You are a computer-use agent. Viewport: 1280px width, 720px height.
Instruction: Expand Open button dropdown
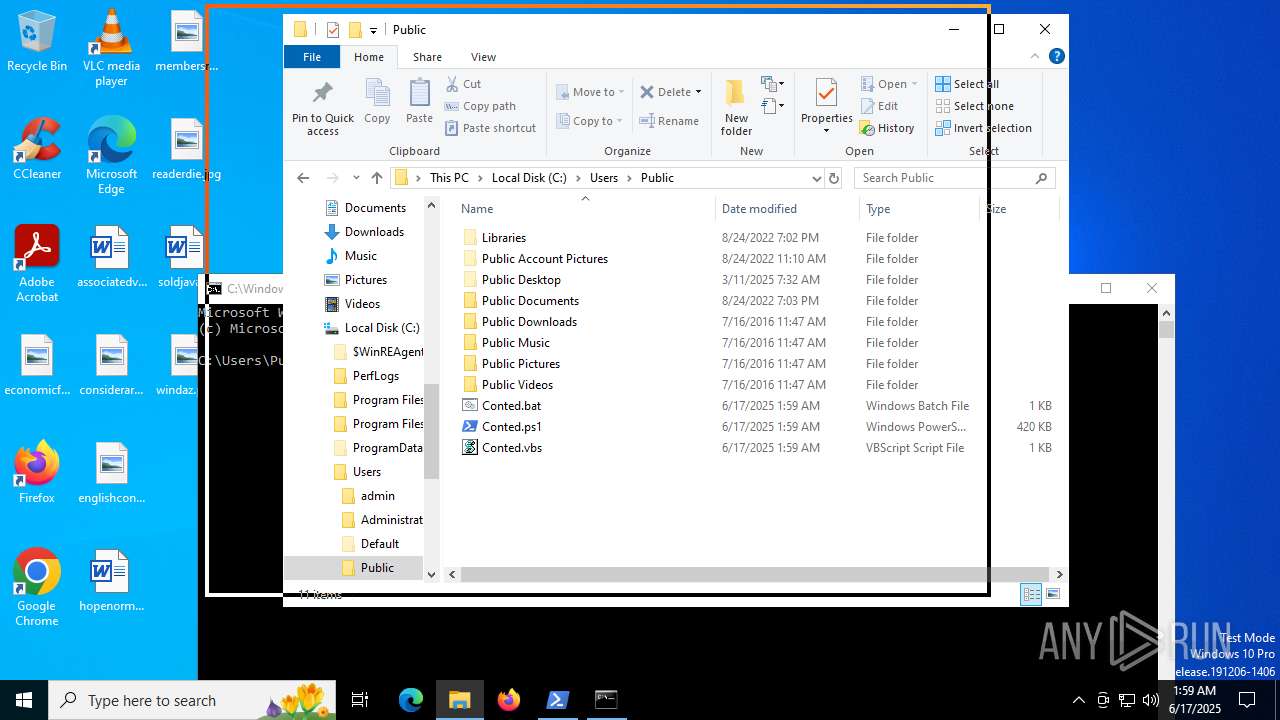[915, 84]
